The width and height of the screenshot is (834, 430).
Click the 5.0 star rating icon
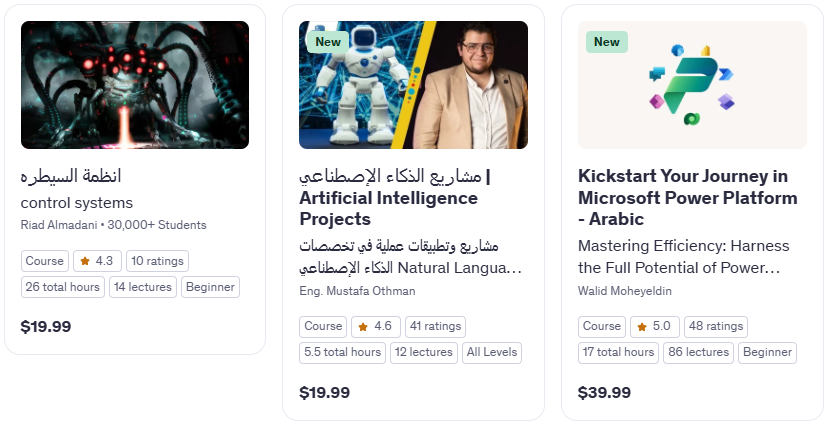[x=642, y=326]
